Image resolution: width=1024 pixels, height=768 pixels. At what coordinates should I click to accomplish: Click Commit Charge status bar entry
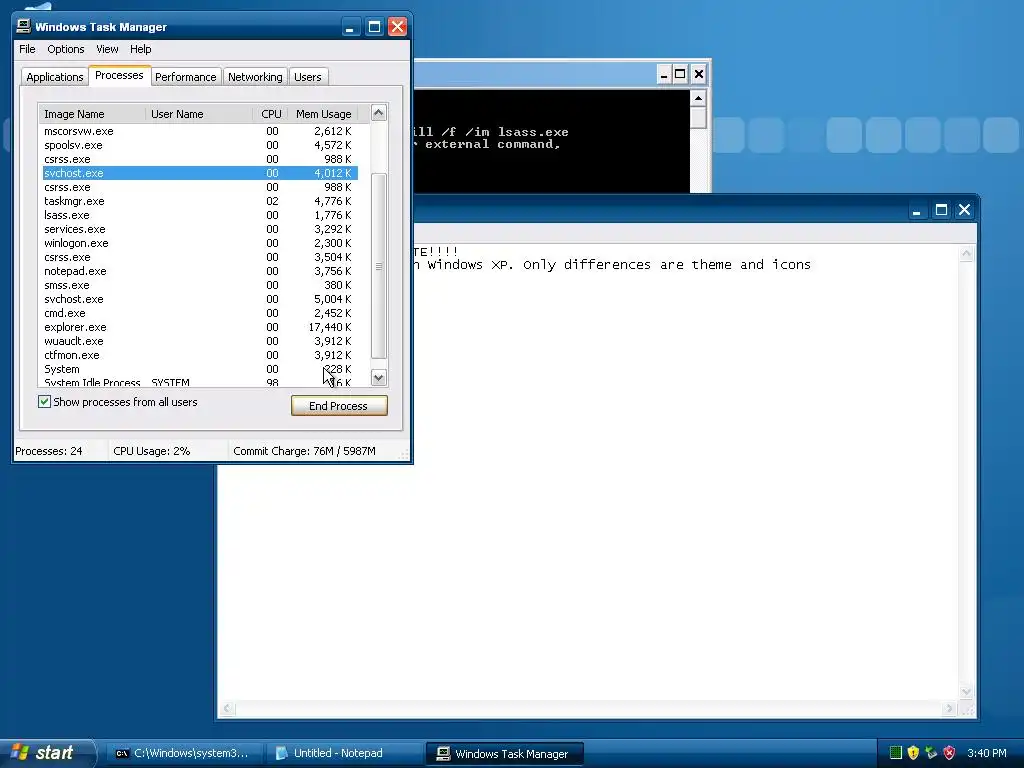304,451
